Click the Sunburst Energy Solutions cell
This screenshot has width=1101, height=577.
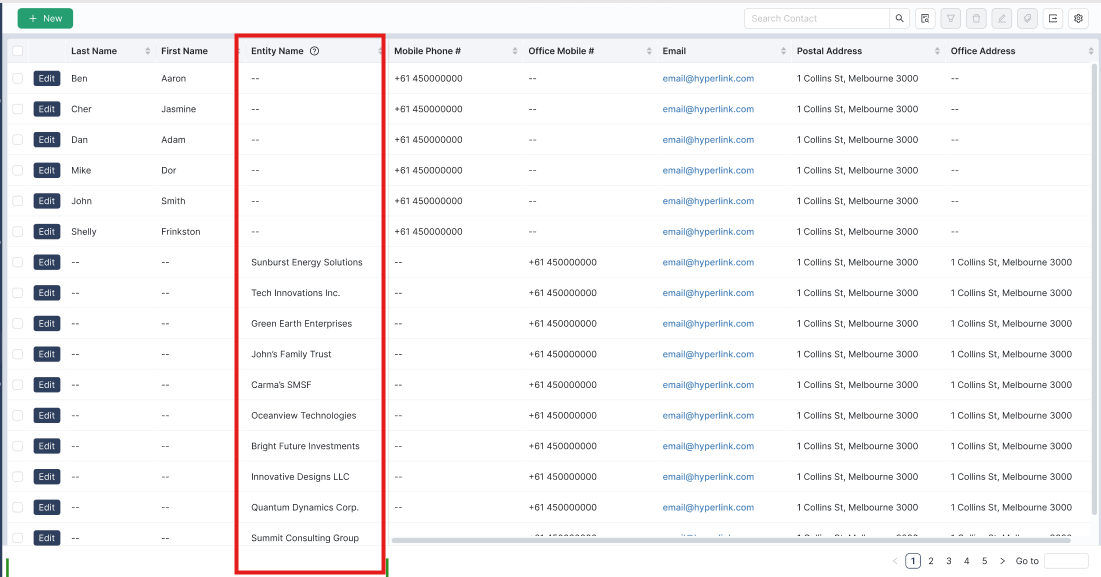tap(307, 263)
